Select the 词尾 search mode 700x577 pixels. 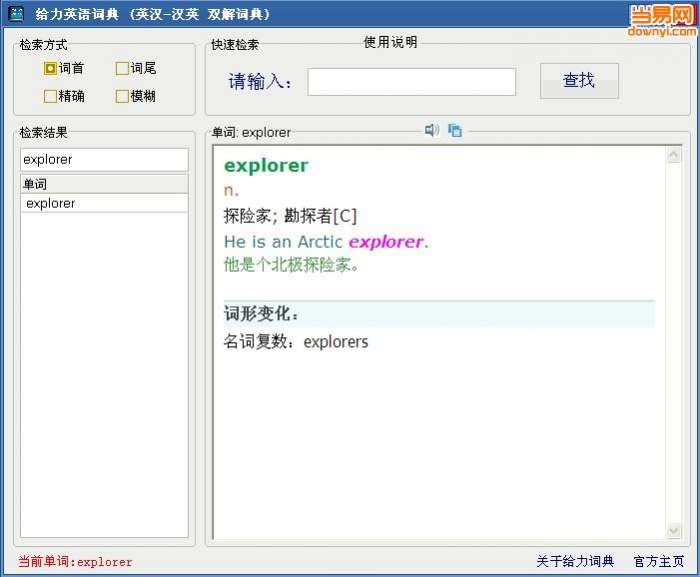point(122,68)
